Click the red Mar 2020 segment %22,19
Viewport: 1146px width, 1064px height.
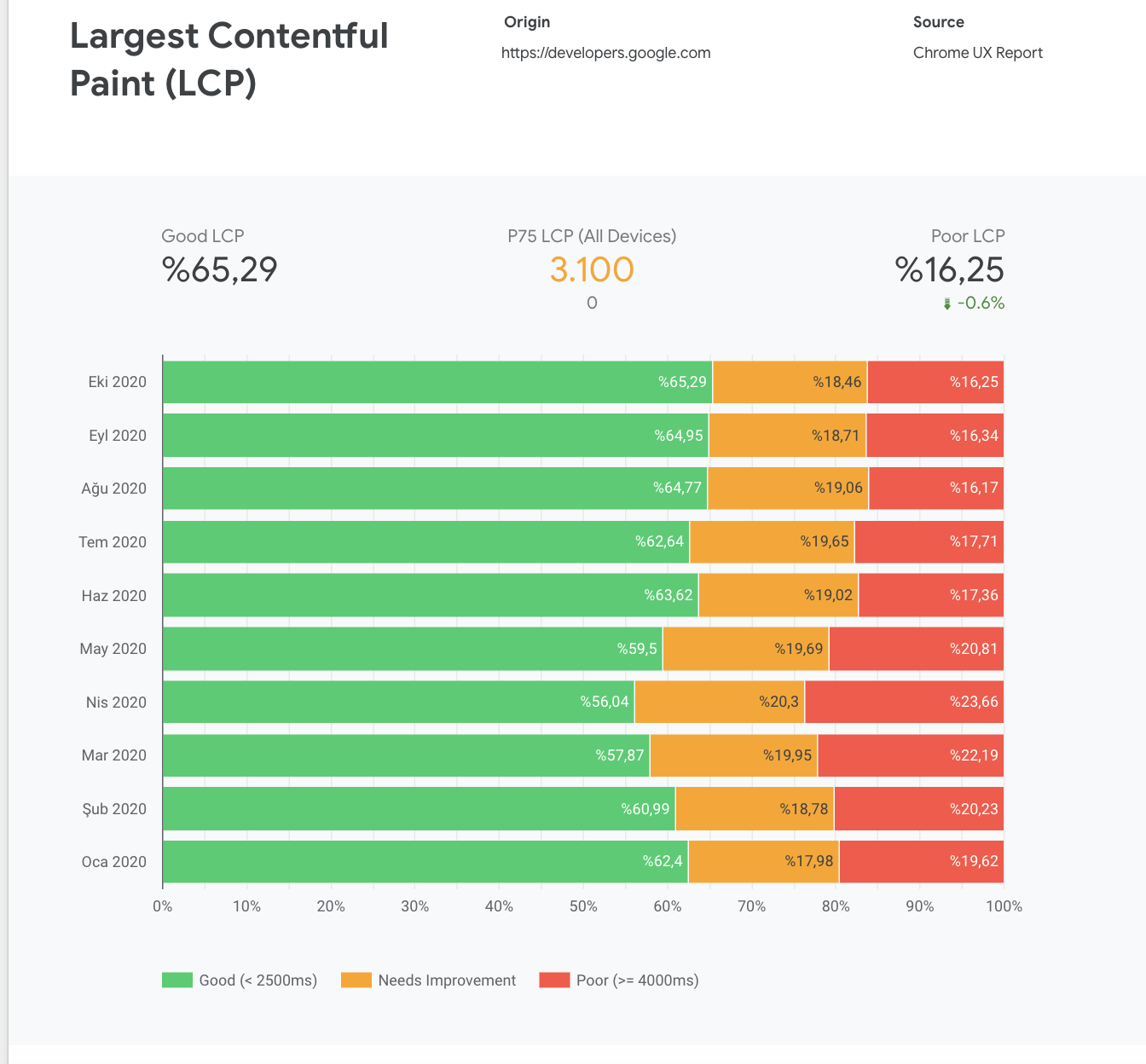(911, 755)
